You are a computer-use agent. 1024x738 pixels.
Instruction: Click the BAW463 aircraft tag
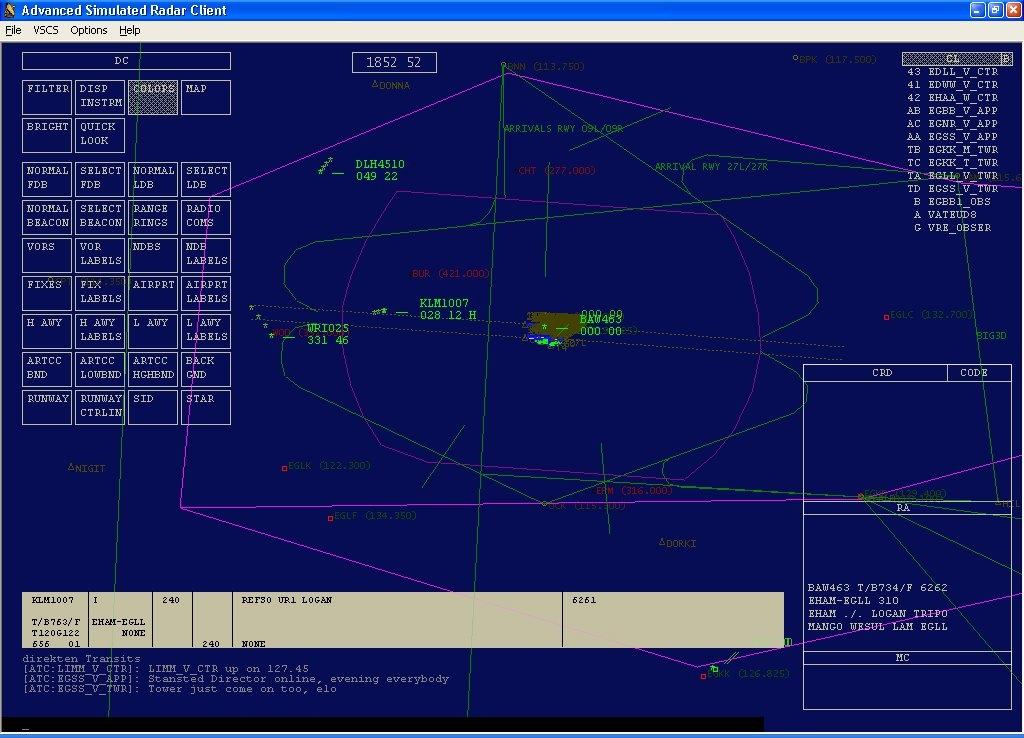[601, 320]
